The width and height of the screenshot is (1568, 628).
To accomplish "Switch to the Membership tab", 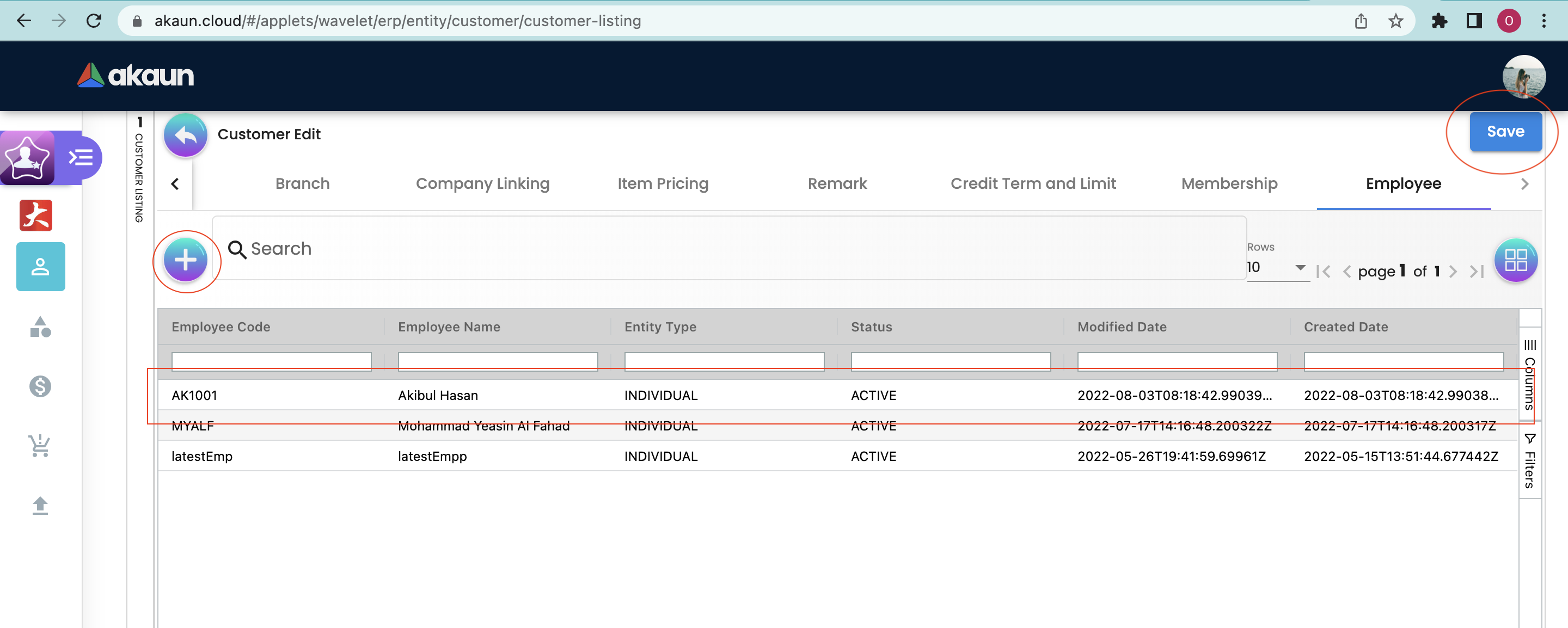I will coord(1228,184).
